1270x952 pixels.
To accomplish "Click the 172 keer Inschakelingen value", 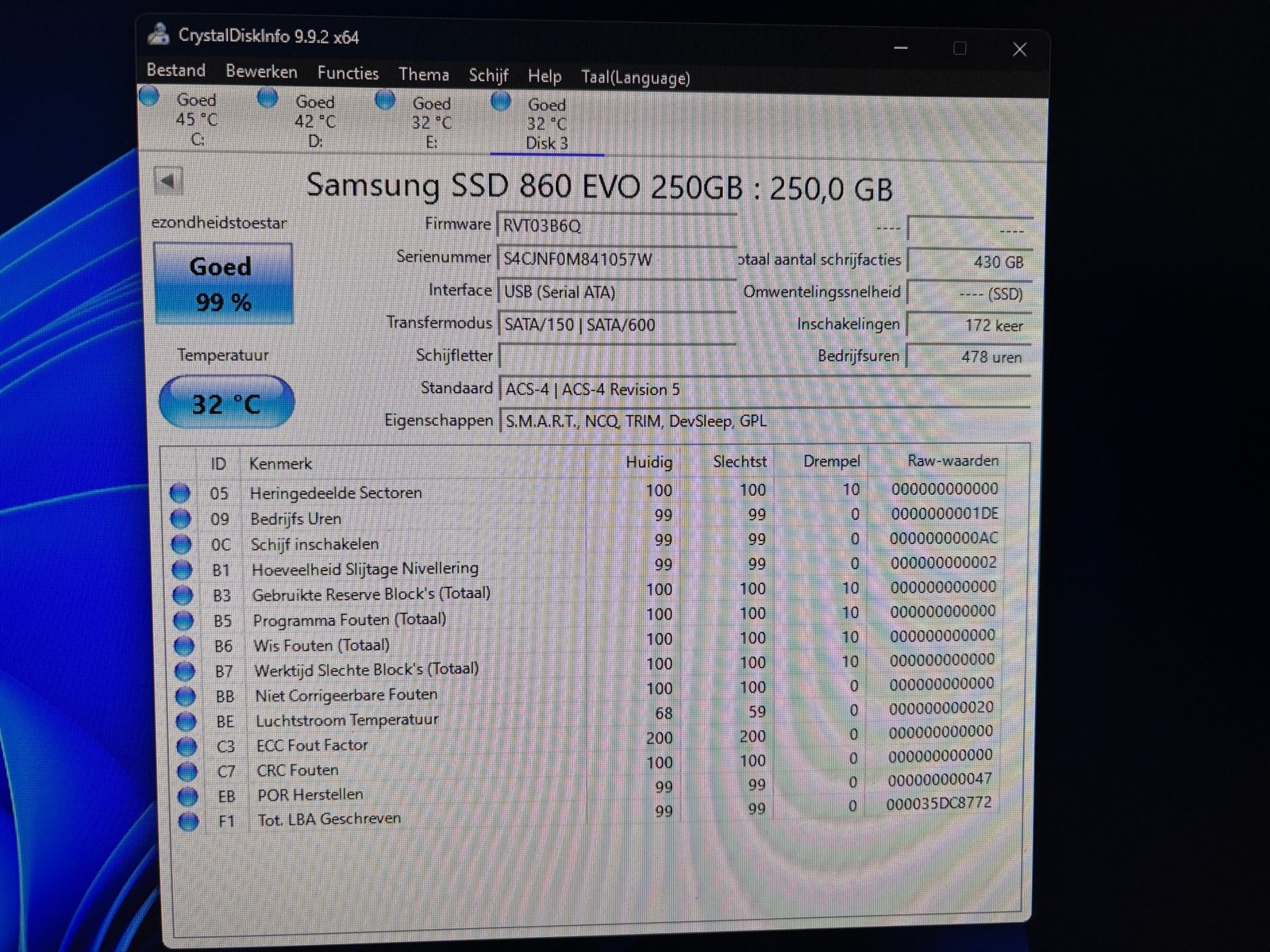I will click(969, 325).
